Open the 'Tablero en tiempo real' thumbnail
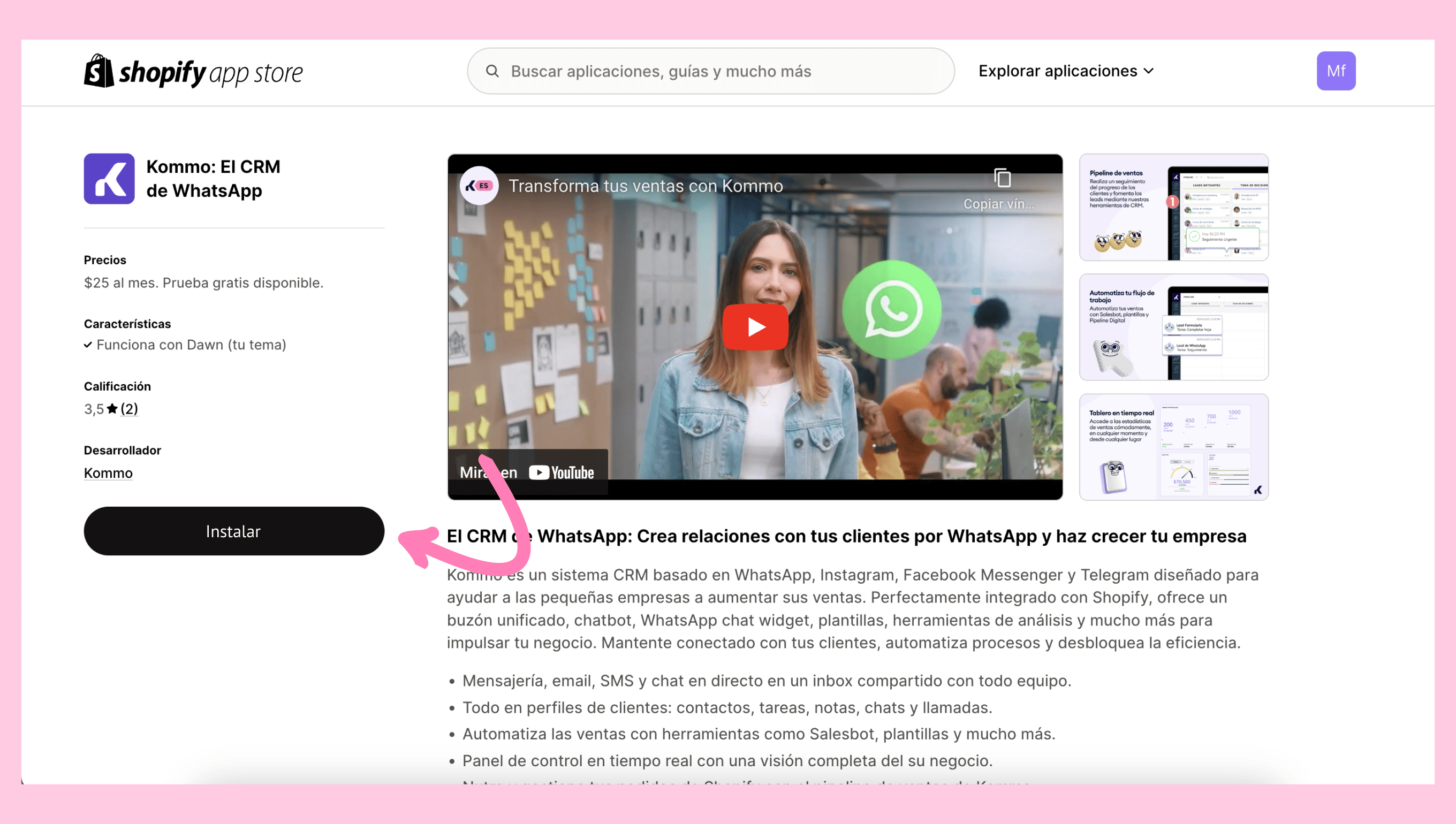This screenshot has width=1456, height=824. tap(1173, 447)
